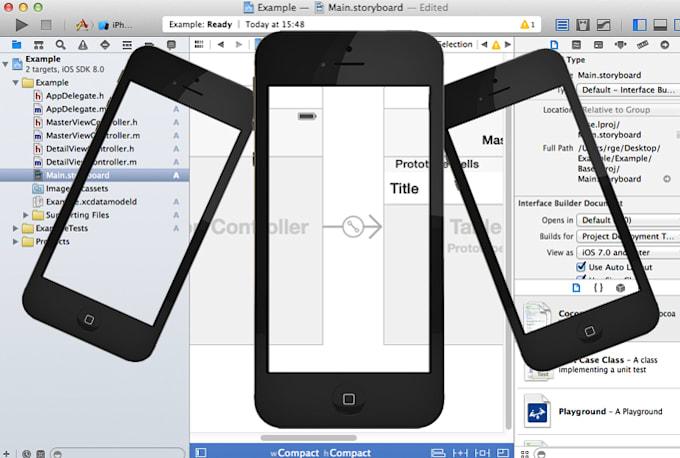Open the Test navigator diamond icon
The height and width of the screenshot is (458, 680).
point(105,45)
